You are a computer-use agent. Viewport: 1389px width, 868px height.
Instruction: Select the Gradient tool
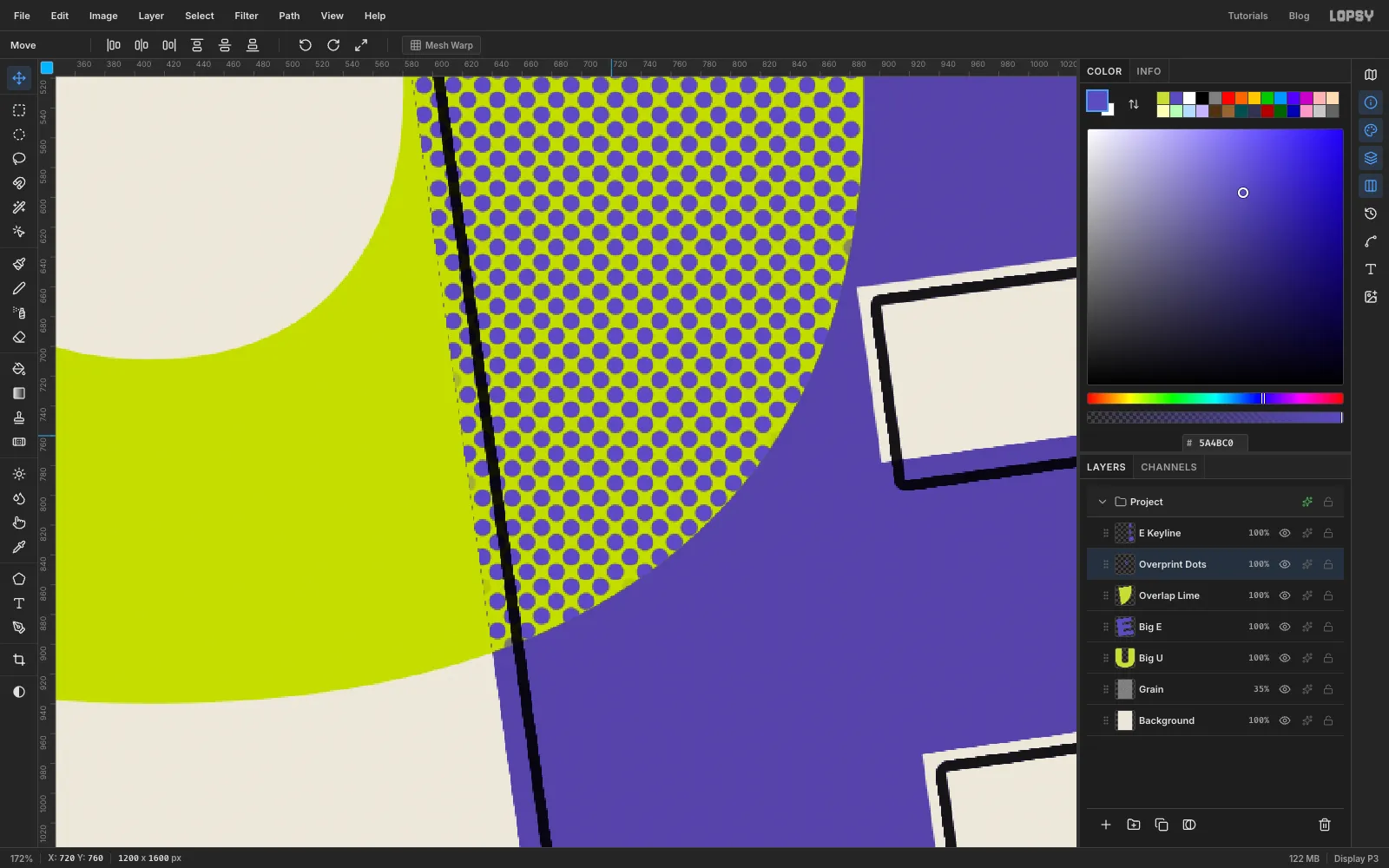(19, 393)
